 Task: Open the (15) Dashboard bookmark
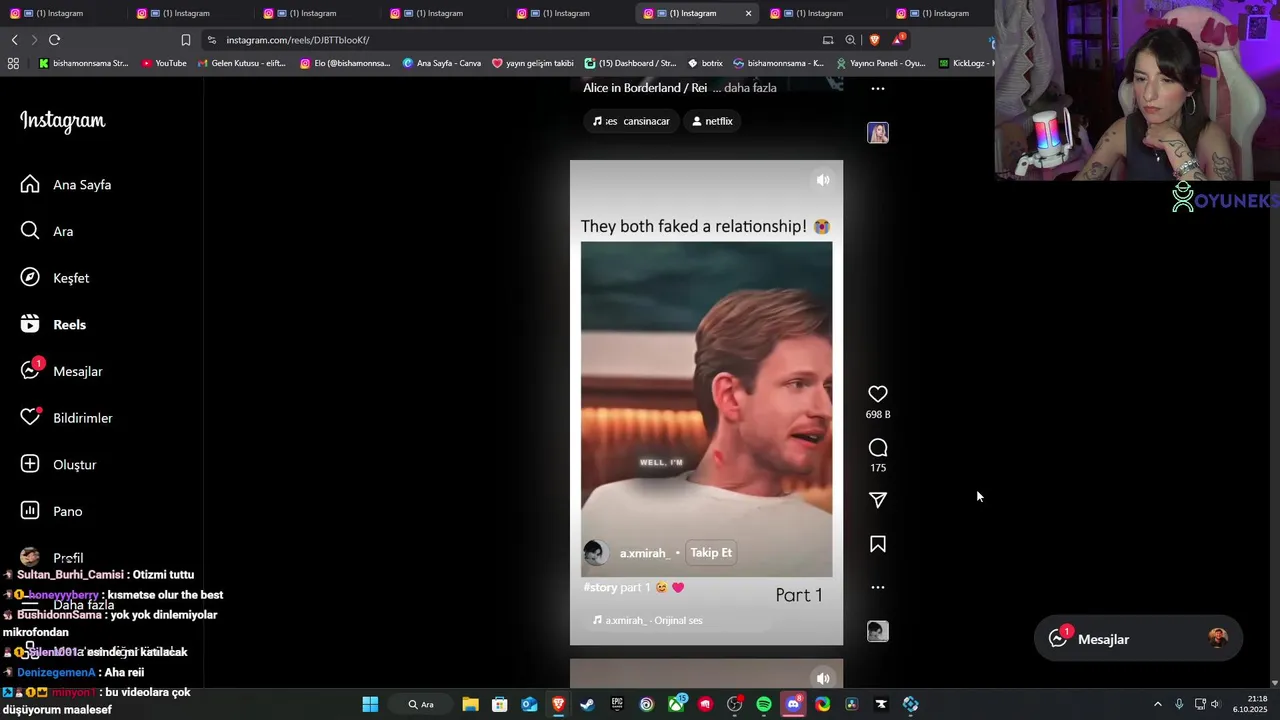coord(630,63)
